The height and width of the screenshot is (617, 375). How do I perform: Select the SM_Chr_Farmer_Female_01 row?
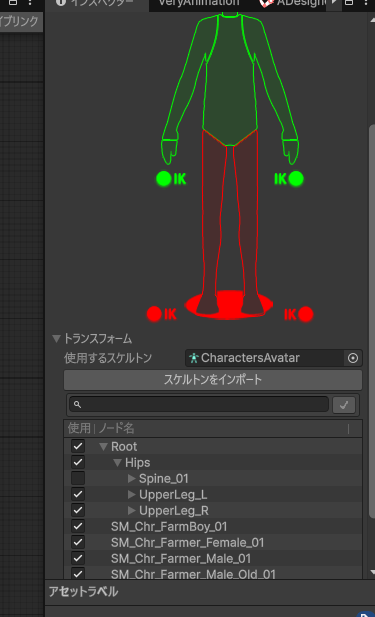[213, 543]
